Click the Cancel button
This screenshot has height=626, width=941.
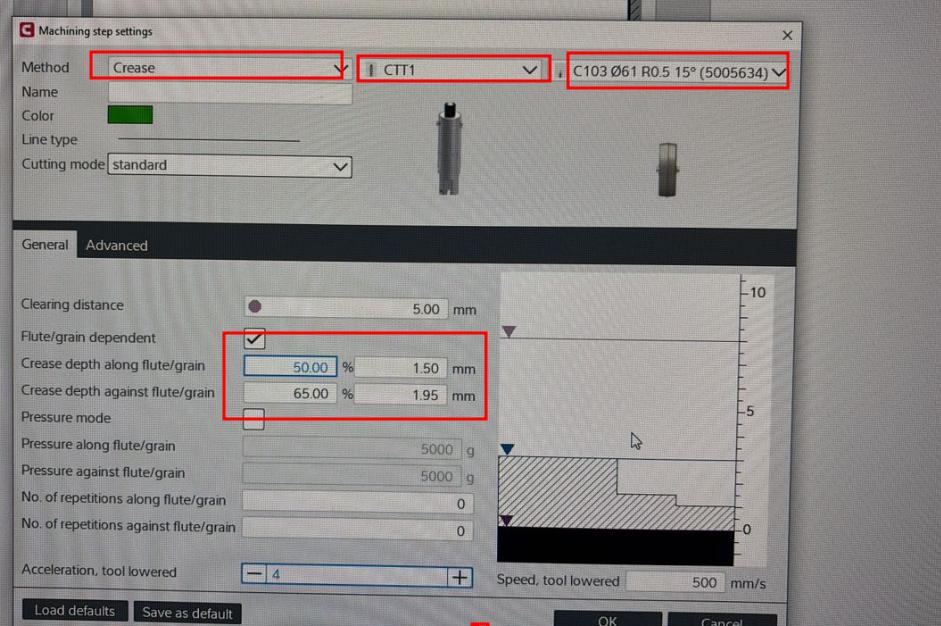[x=722, y=621]
